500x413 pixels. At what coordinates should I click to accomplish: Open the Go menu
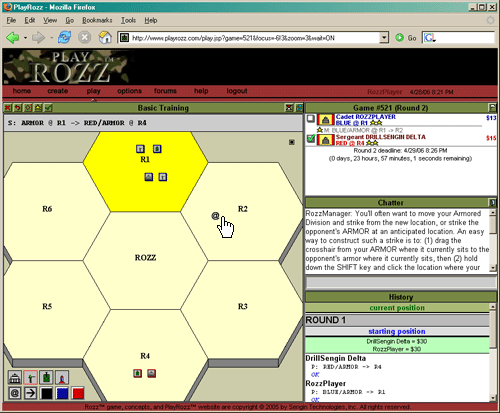69,20
